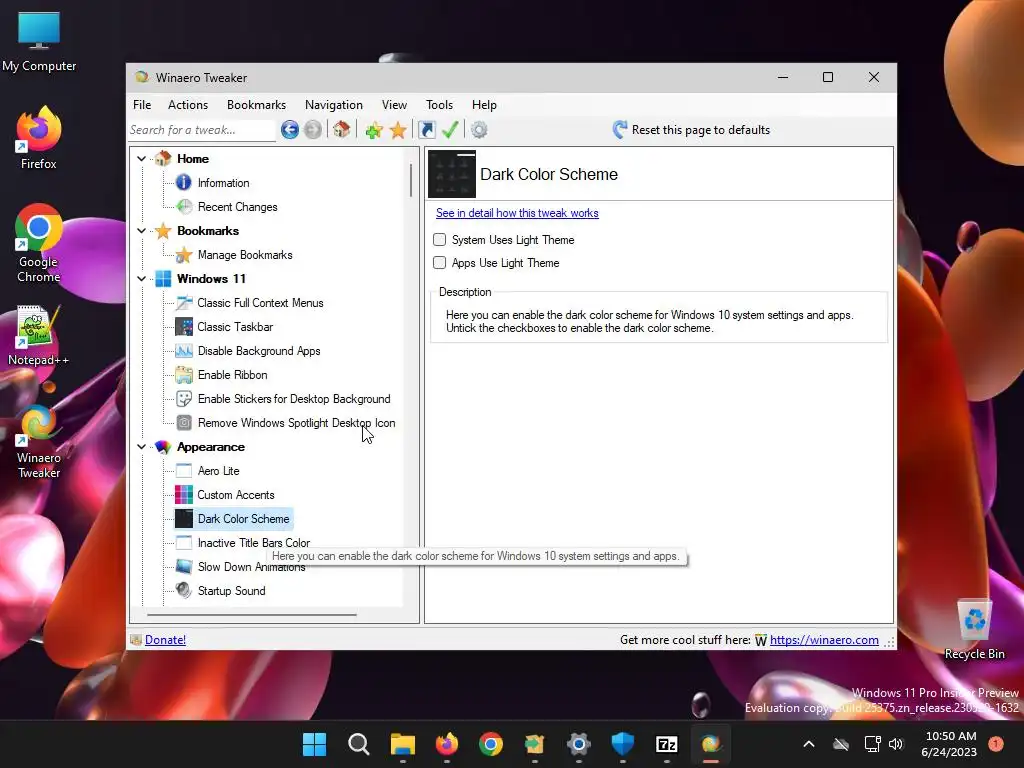This screenshot has height=768, width=1024.
Task: Select Classic Full Context Menus tweak
Action: (260, 303)
